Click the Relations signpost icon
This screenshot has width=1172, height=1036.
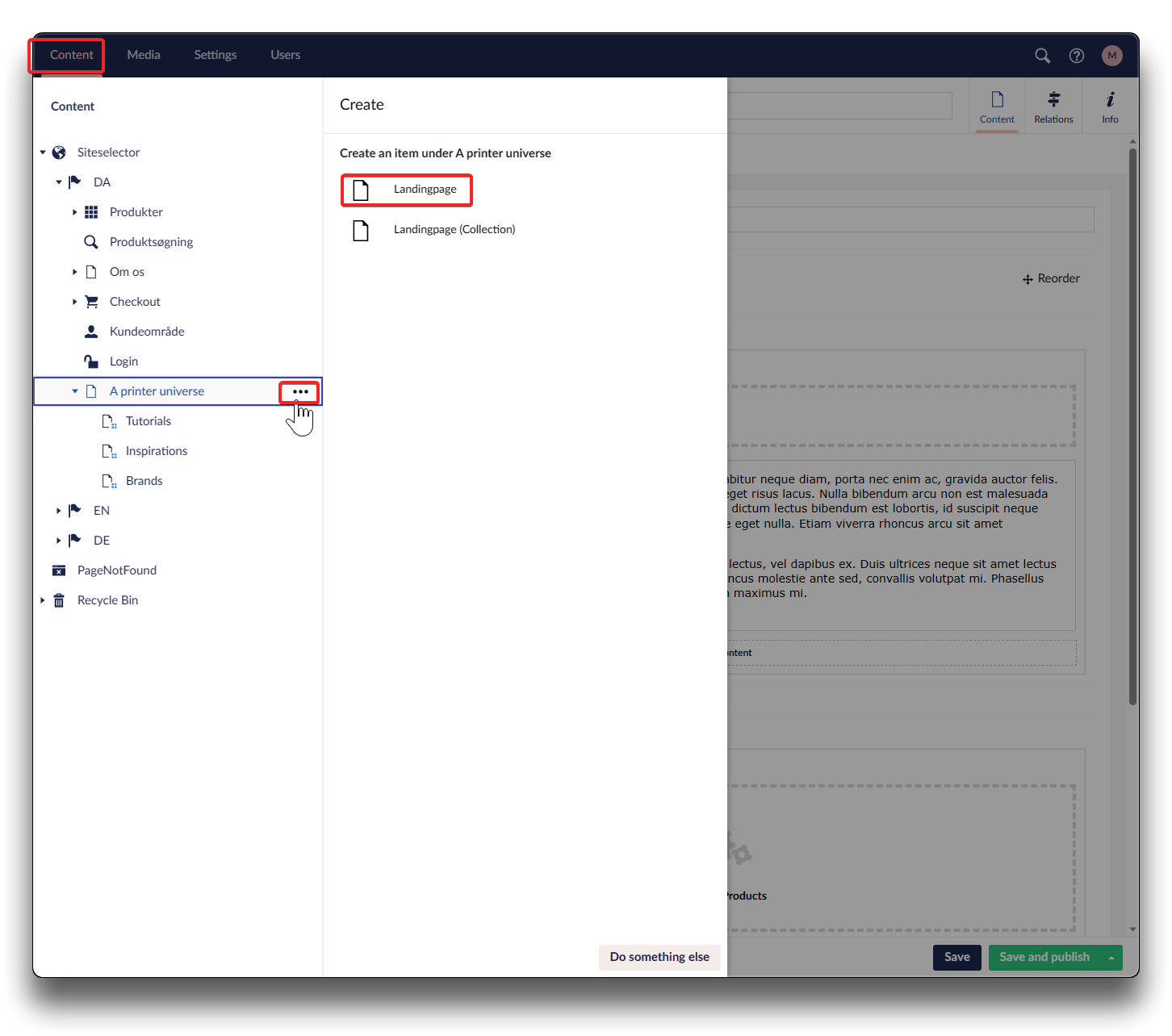[1053, 99]
